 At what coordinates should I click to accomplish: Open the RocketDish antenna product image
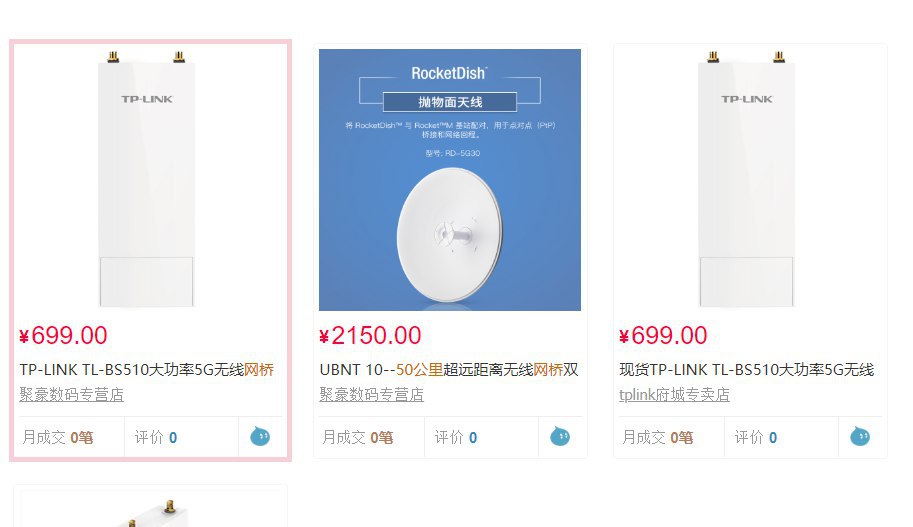tap(450, 180)
